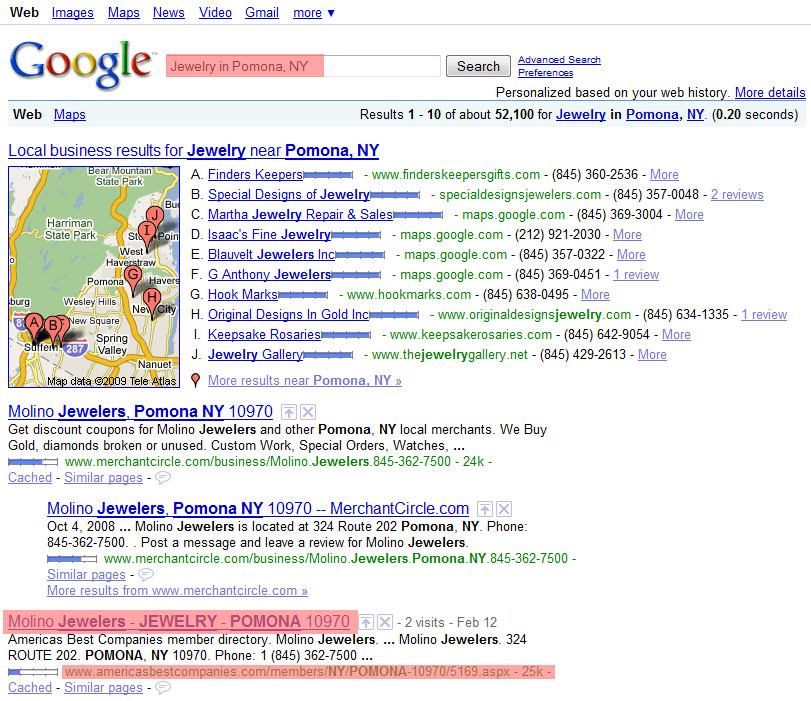
Task: Click the relevance bar beside americasbestcompanies.com URL
Action: 33,672
